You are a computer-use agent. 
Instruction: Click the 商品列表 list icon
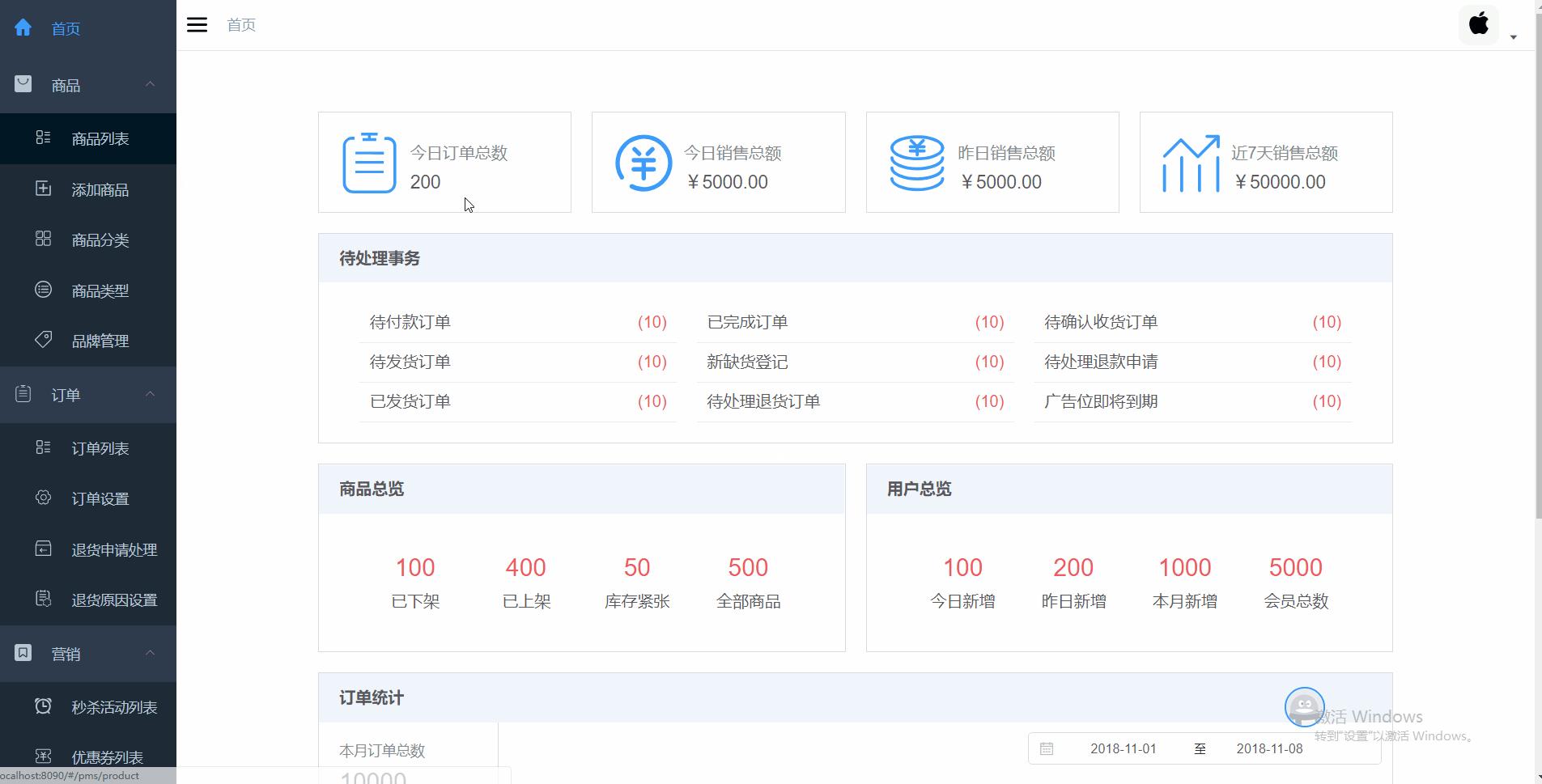(43, 138)
